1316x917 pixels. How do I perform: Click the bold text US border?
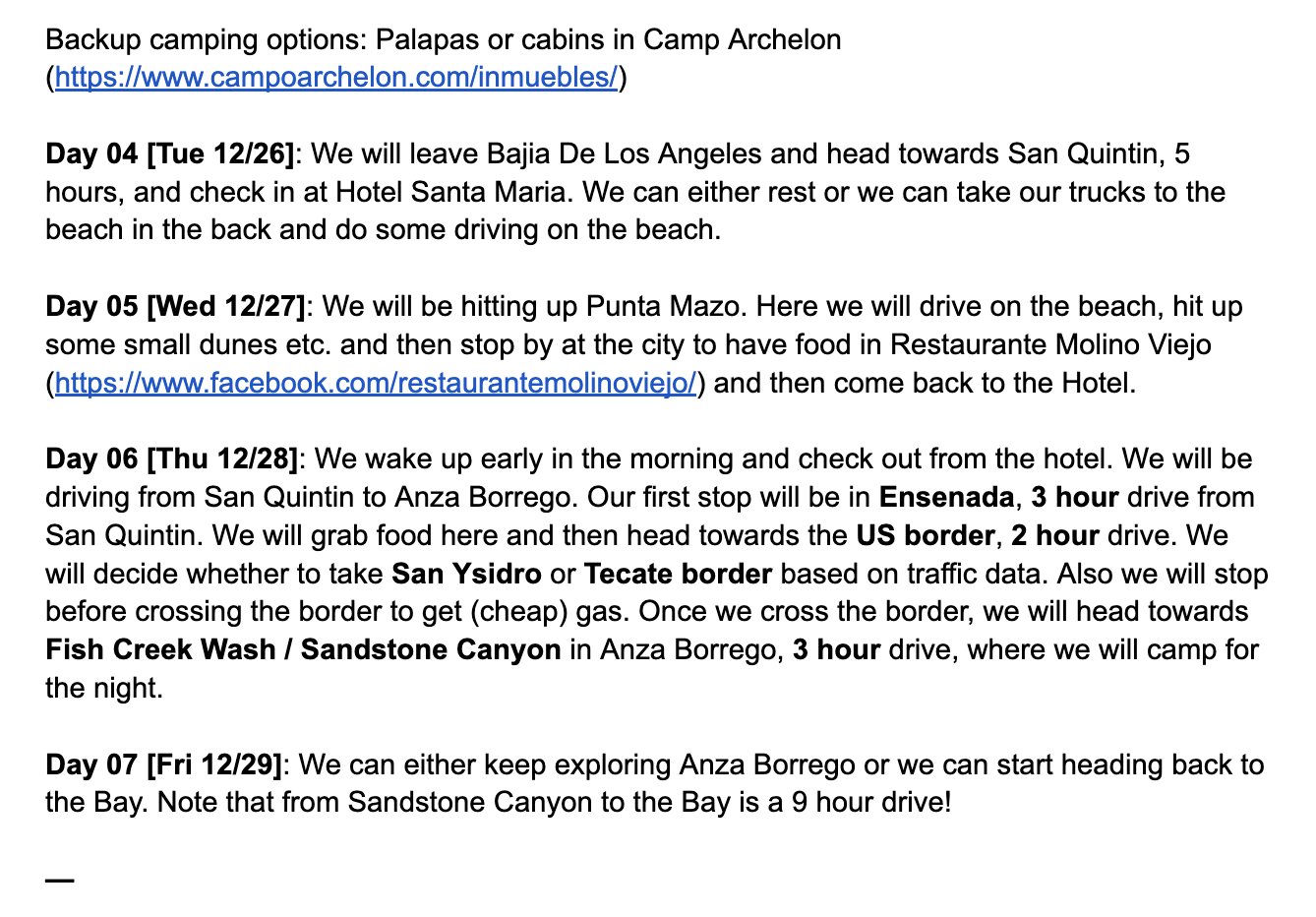[926, 536]
